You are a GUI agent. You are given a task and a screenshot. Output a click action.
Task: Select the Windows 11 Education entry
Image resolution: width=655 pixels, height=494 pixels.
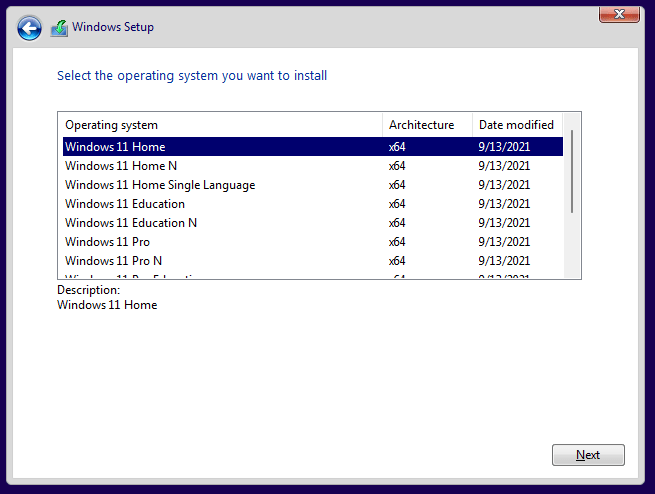125,204
